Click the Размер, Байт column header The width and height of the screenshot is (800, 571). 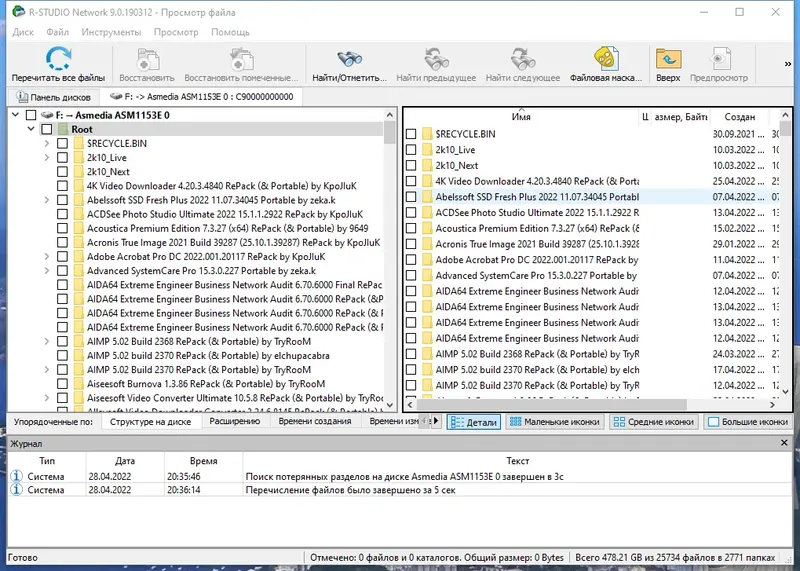point(681,117)
